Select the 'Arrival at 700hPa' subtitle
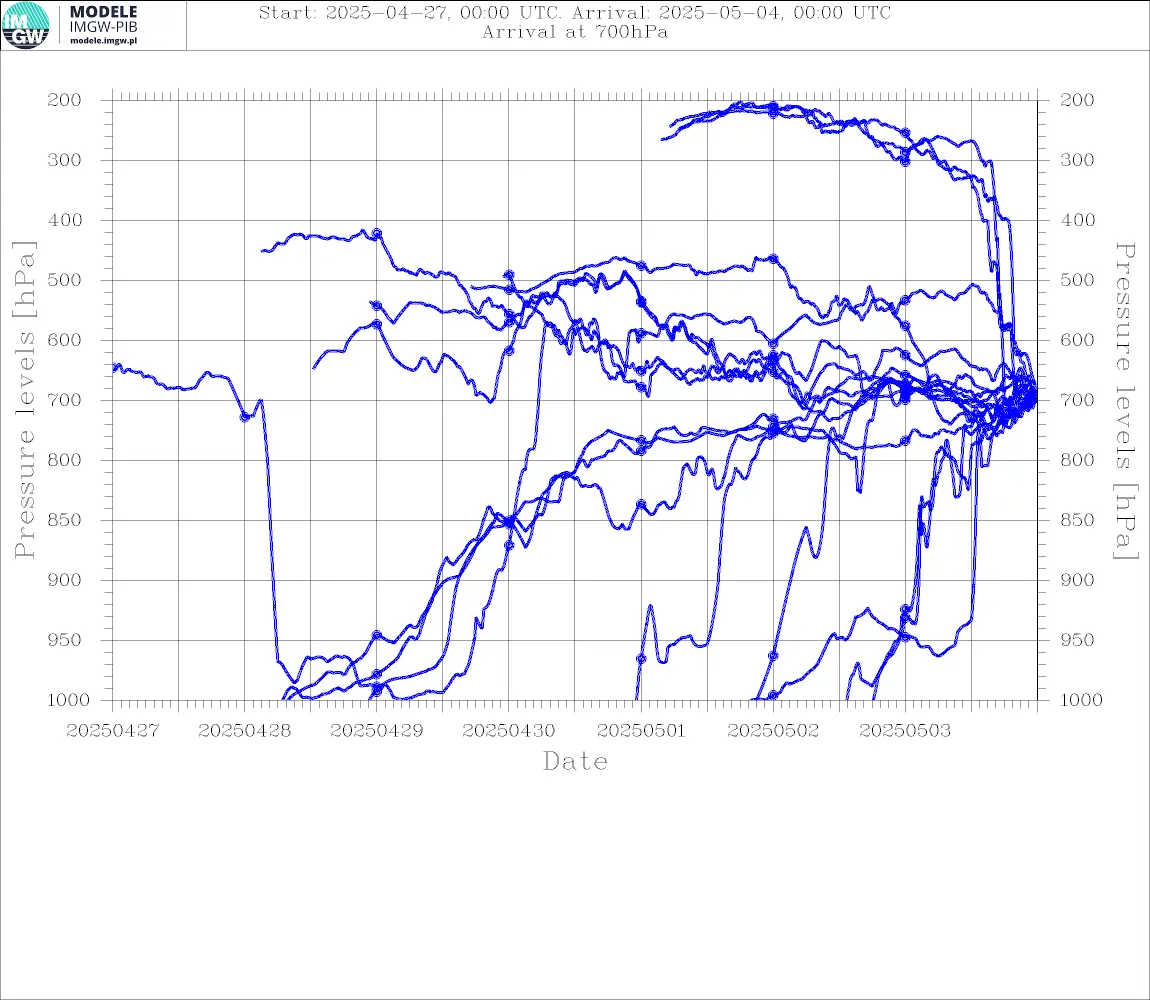Image resolution: width=1150 pixels, height=1000 pixels. tap(575, 32)
